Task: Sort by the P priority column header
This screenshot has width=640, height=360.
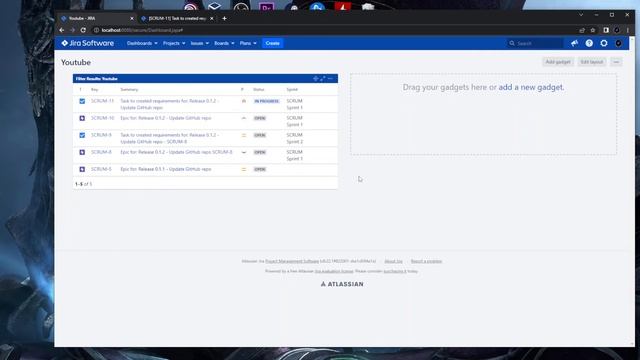Action: coord(242,89)
